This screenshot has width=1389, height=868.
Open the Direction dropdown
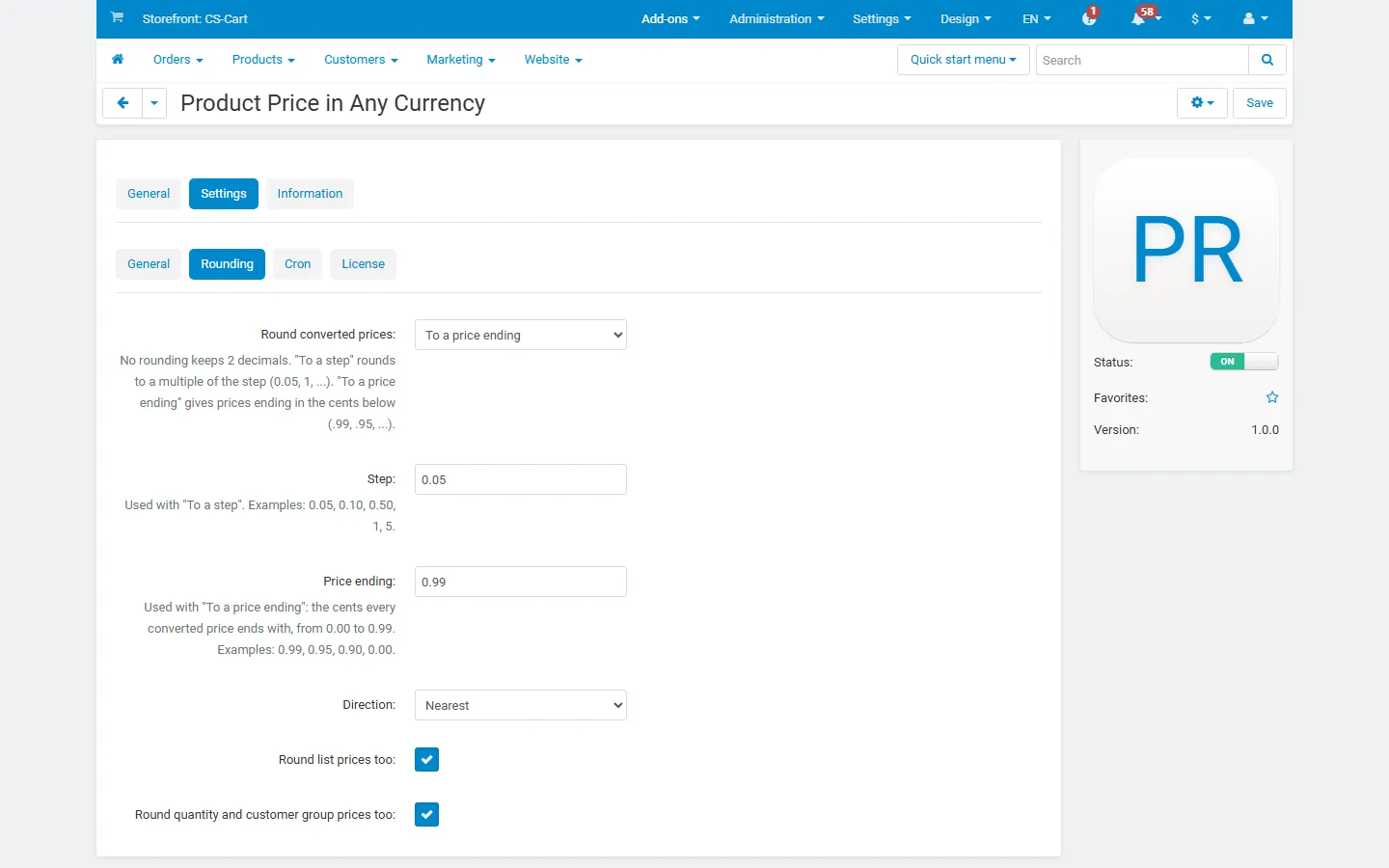point(521,705)
